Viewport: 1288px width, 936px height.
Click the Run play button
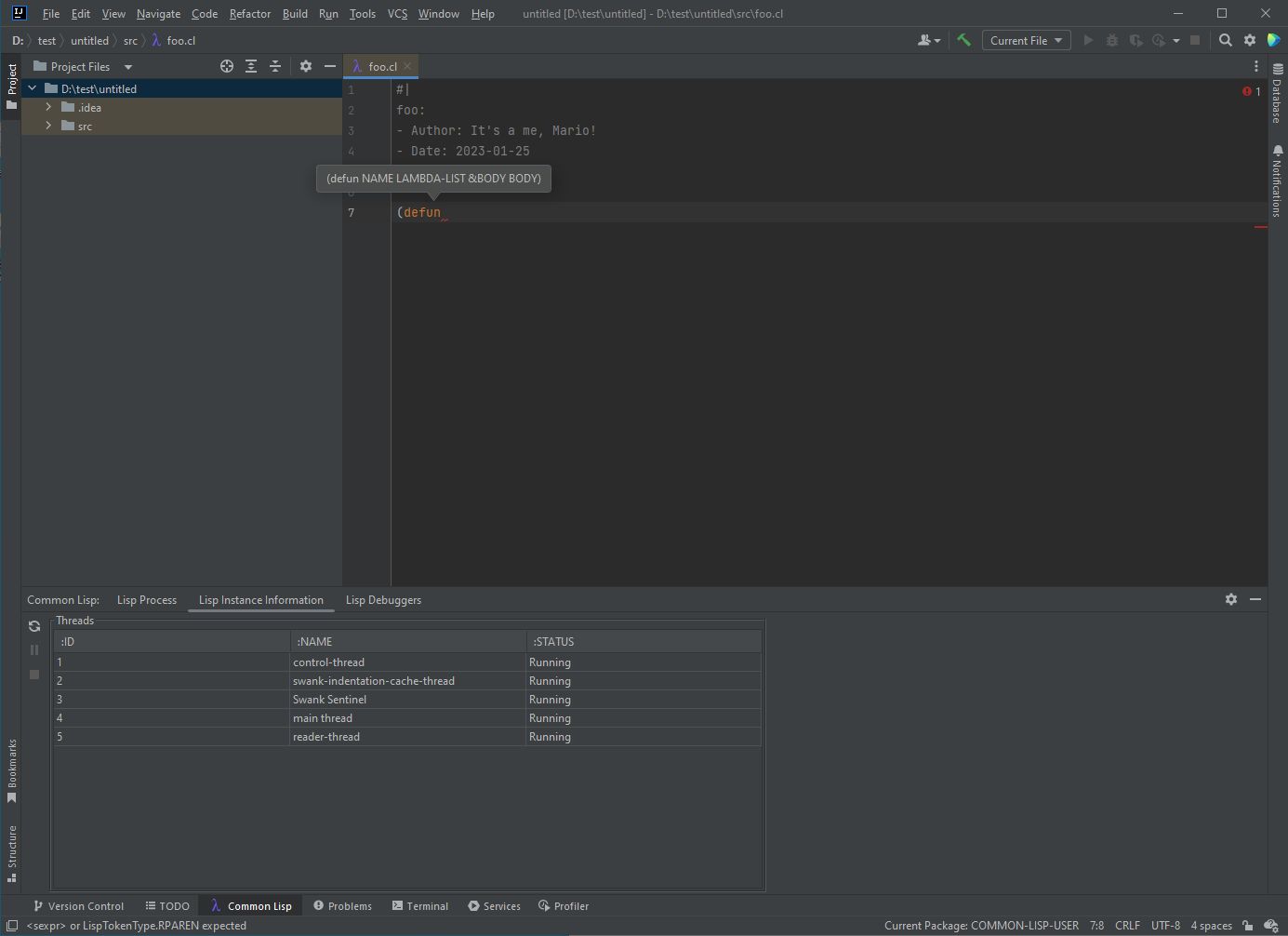(x=1088, y=40)
